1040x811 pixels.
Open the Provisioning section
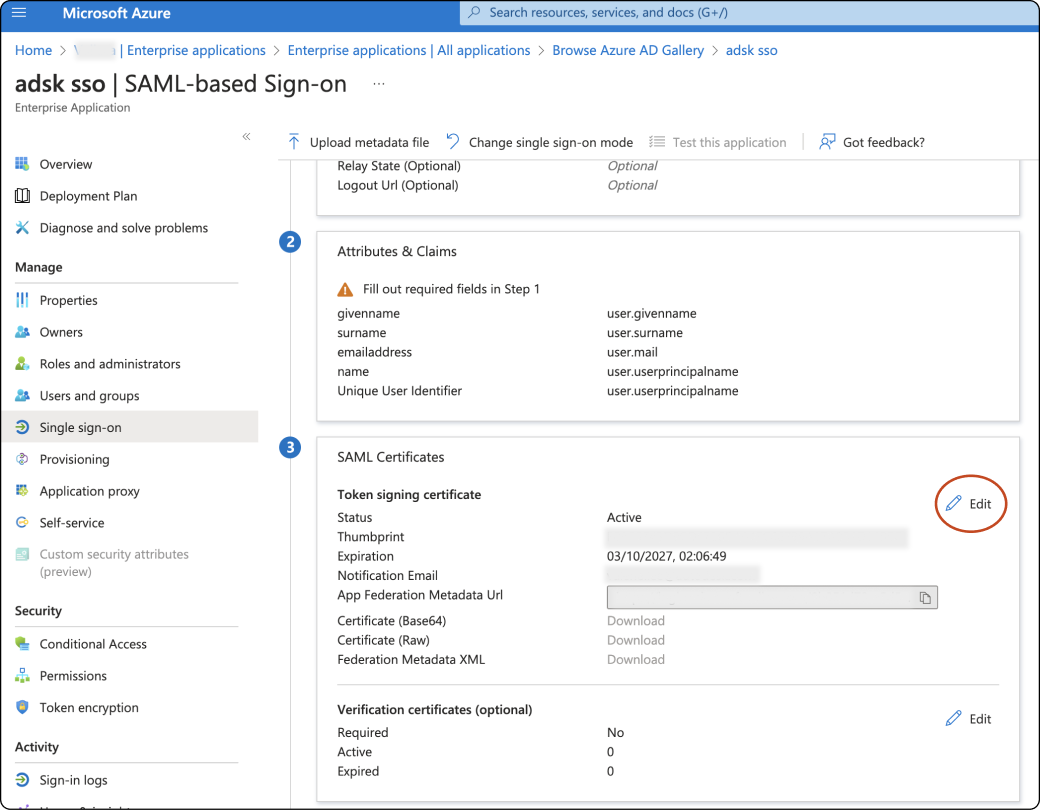click(74, 459)
